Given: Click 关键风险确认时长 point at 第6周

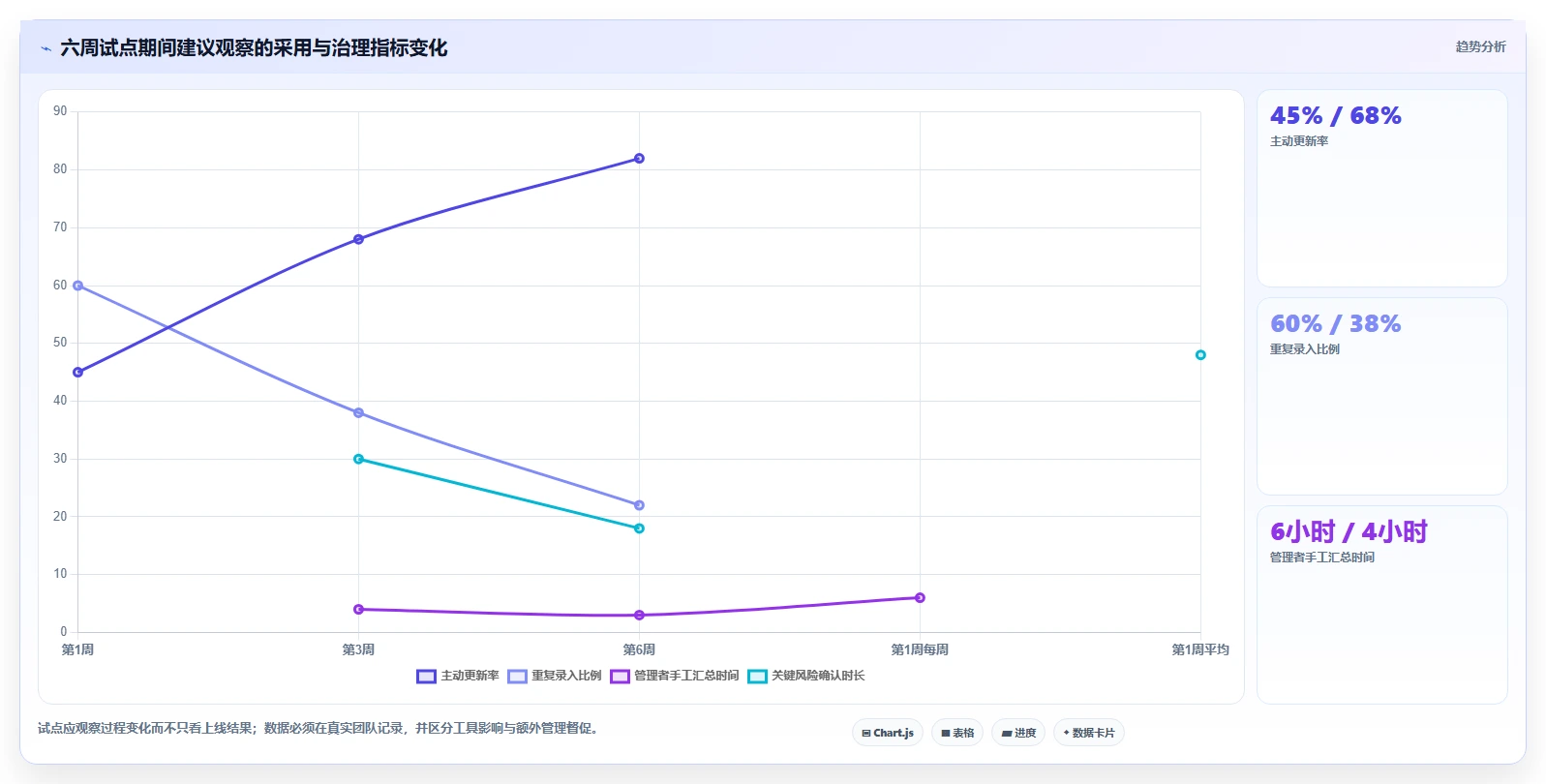Looking at the screenshot, I should tap(639, 528).
